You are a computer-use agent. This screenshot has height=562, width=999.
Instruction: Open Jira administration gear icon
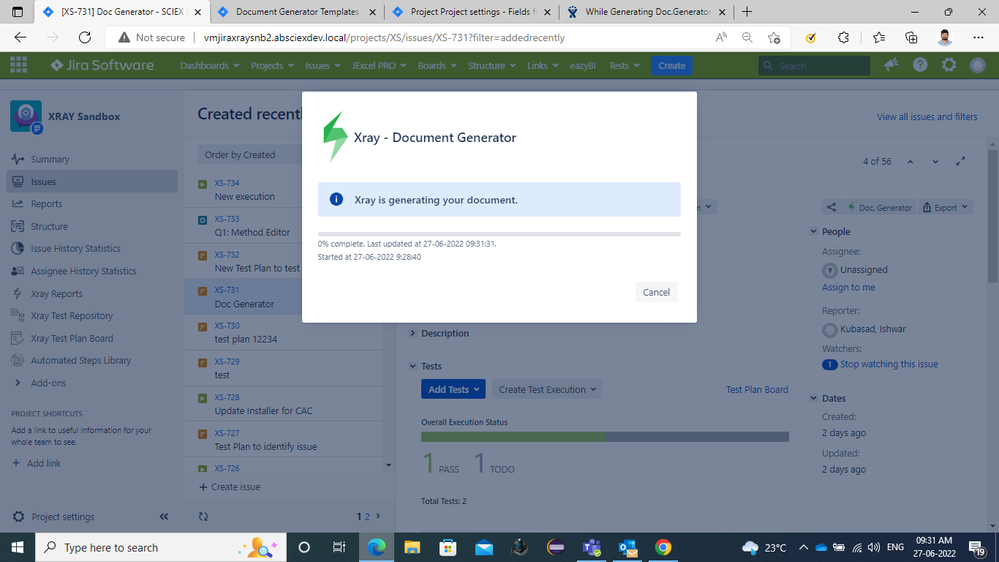(949, 65)
